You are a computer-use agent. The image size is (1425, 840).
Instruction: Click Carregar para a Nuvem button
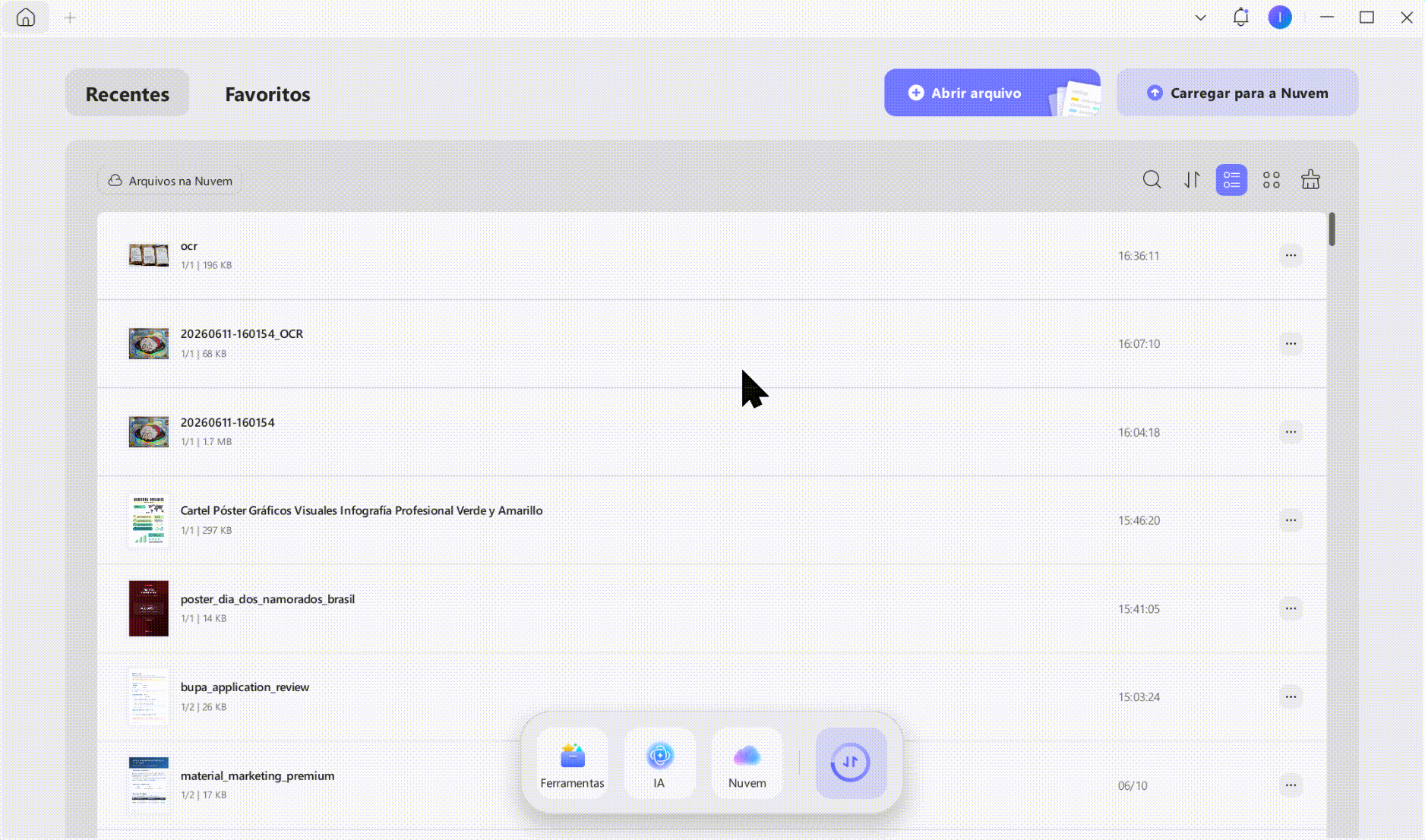click(x=1237, y=93)
